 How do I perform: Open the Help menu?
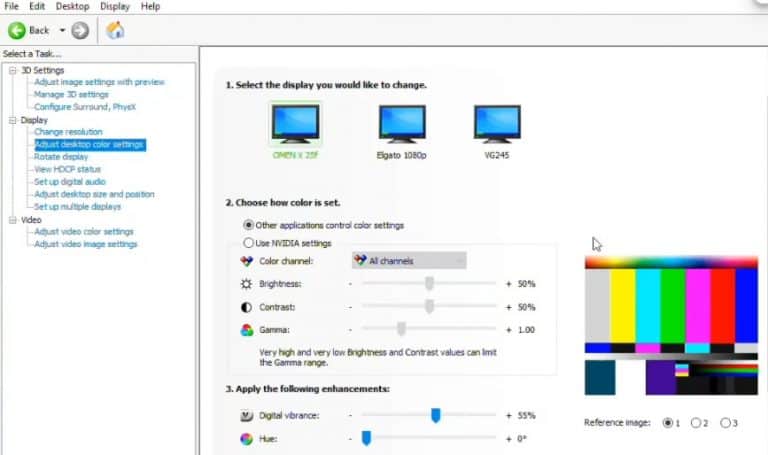[x=150, y=6]
